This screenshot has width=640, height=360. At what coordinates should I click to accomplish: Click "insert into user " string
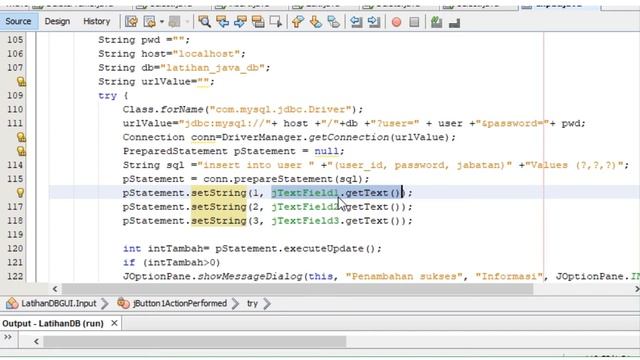[x=256, y=165]
